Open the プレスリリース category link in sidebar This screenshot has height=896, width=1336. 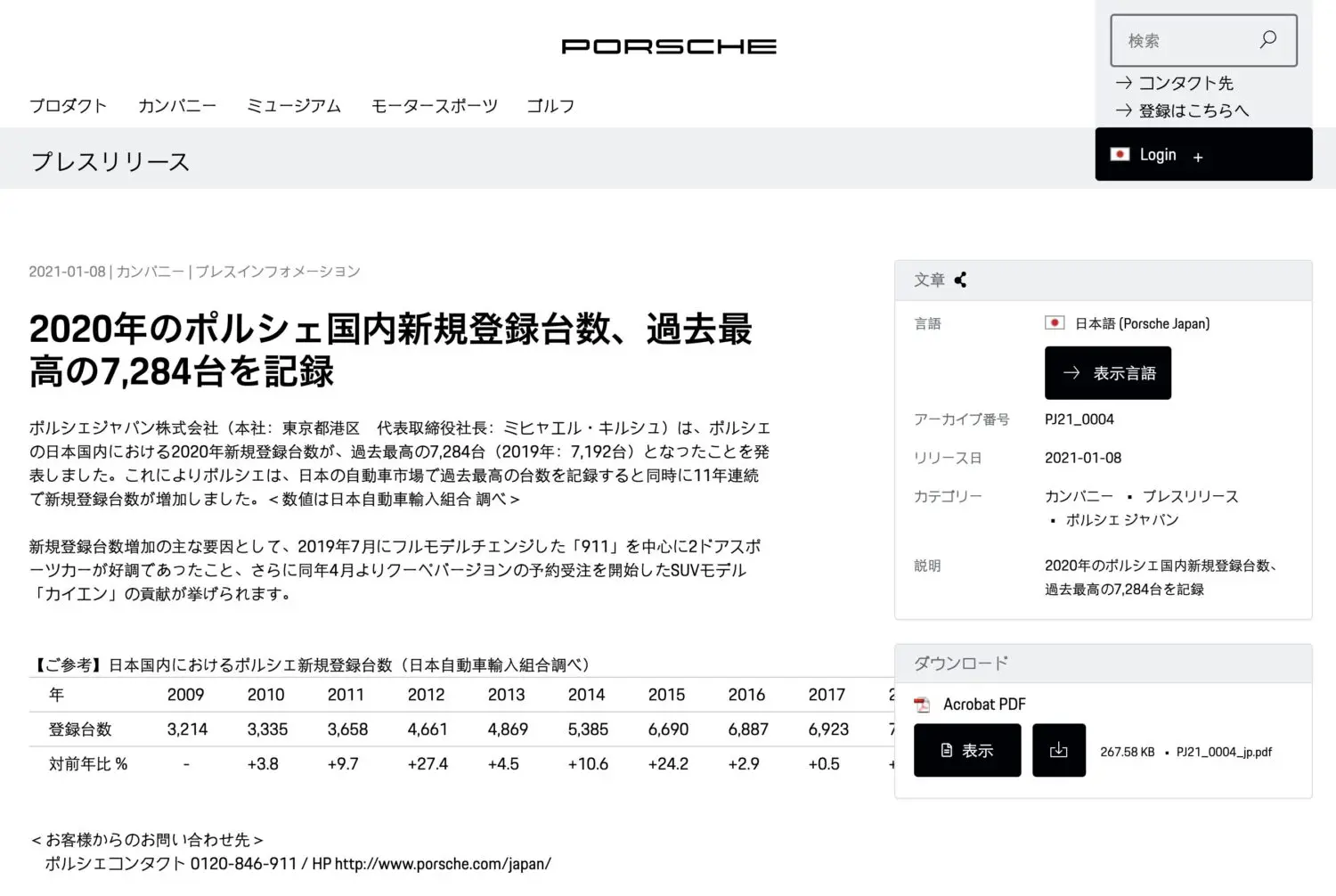point(1190,496)
